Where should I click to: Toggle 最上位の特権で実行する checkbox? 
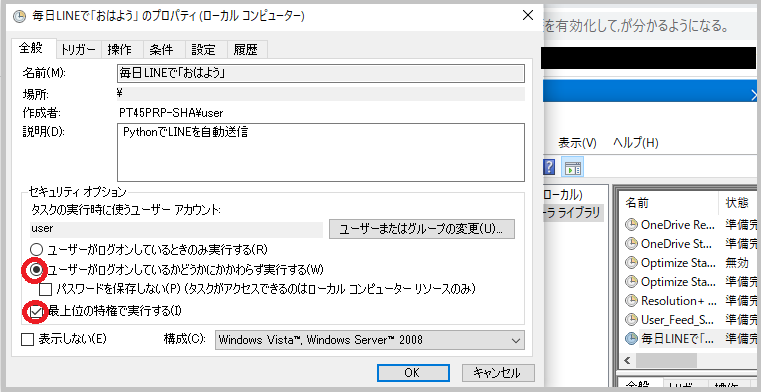pos(36,311)
